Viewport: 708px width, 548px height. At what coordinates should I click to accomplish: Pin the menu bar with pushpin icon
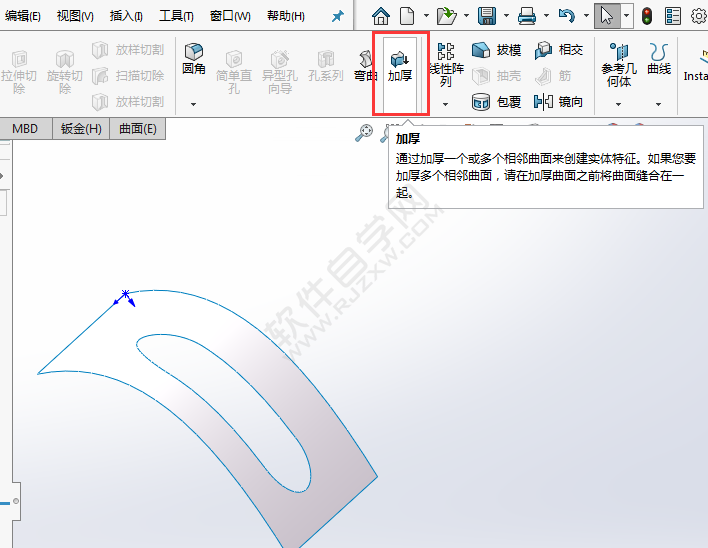tap(337, 17)
